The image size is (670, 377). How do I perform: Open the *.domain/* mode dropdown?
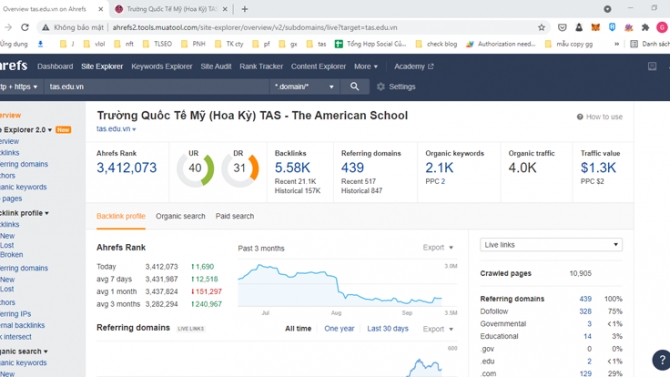coord(304,86)
